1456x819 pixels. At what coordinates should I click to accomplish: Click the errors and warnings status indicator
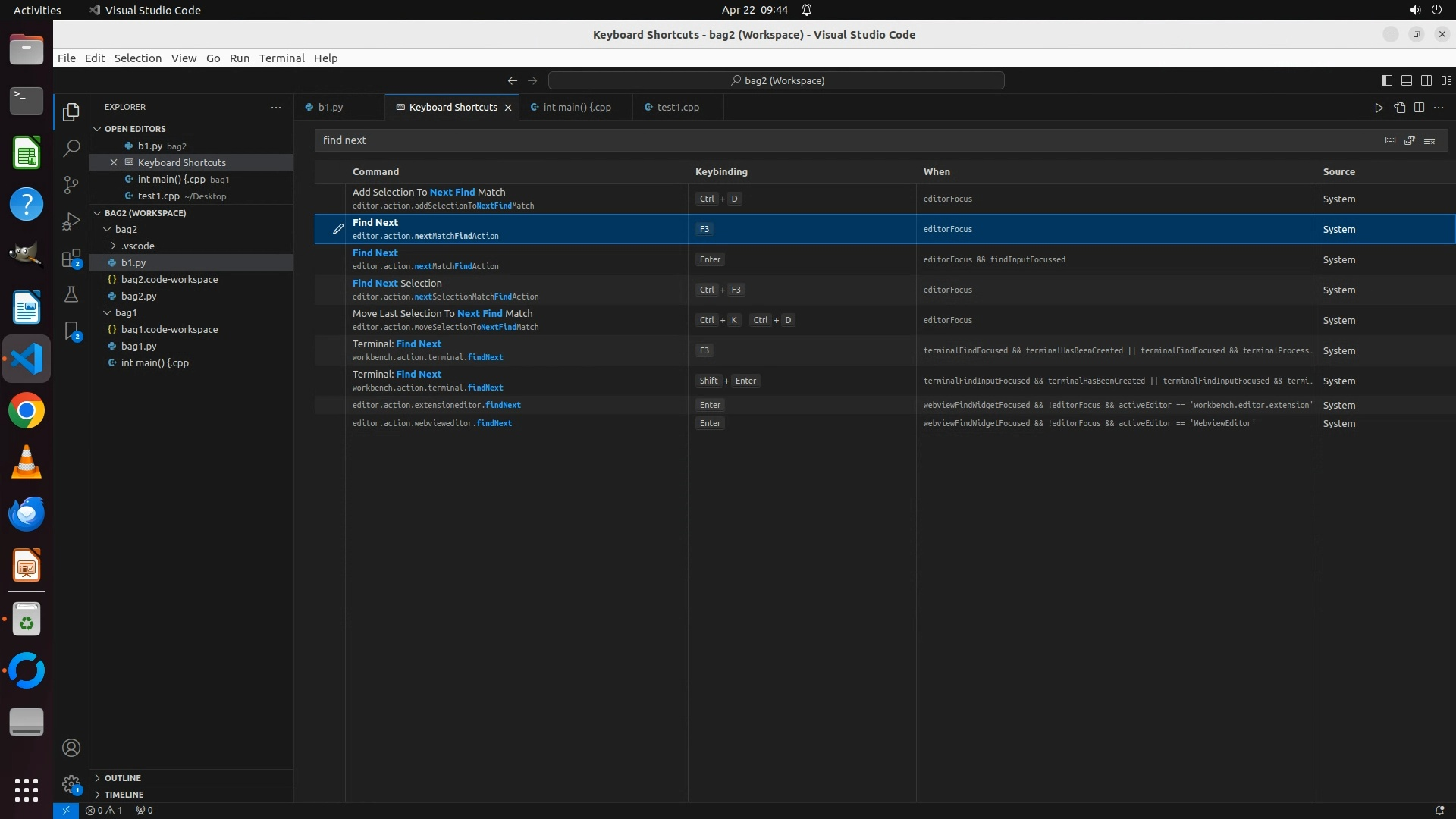(x=104, y=811)
